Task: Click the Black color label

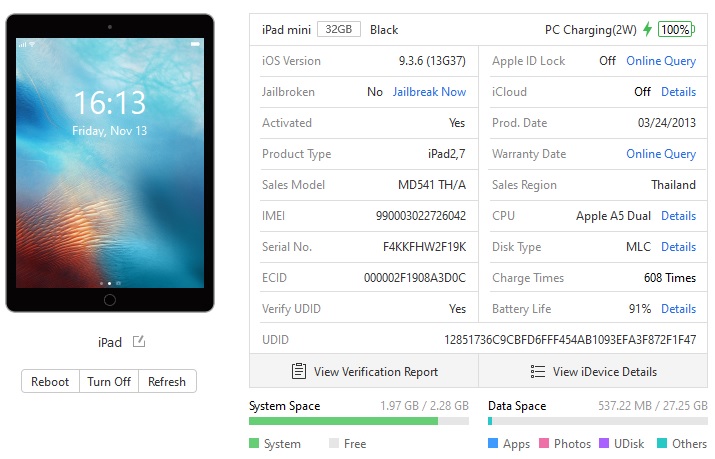Action: tap(384, 30)
